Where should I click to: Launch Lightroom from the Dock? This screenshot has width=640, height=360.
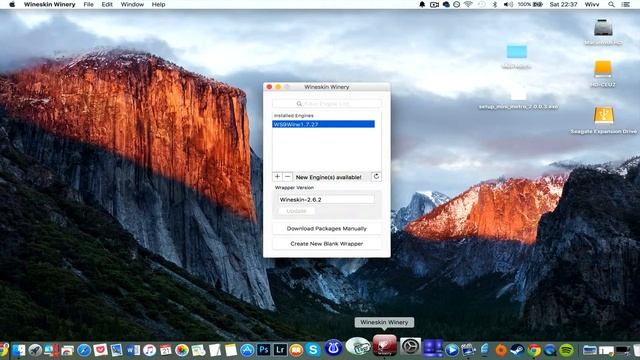click(x=280, y=350)
